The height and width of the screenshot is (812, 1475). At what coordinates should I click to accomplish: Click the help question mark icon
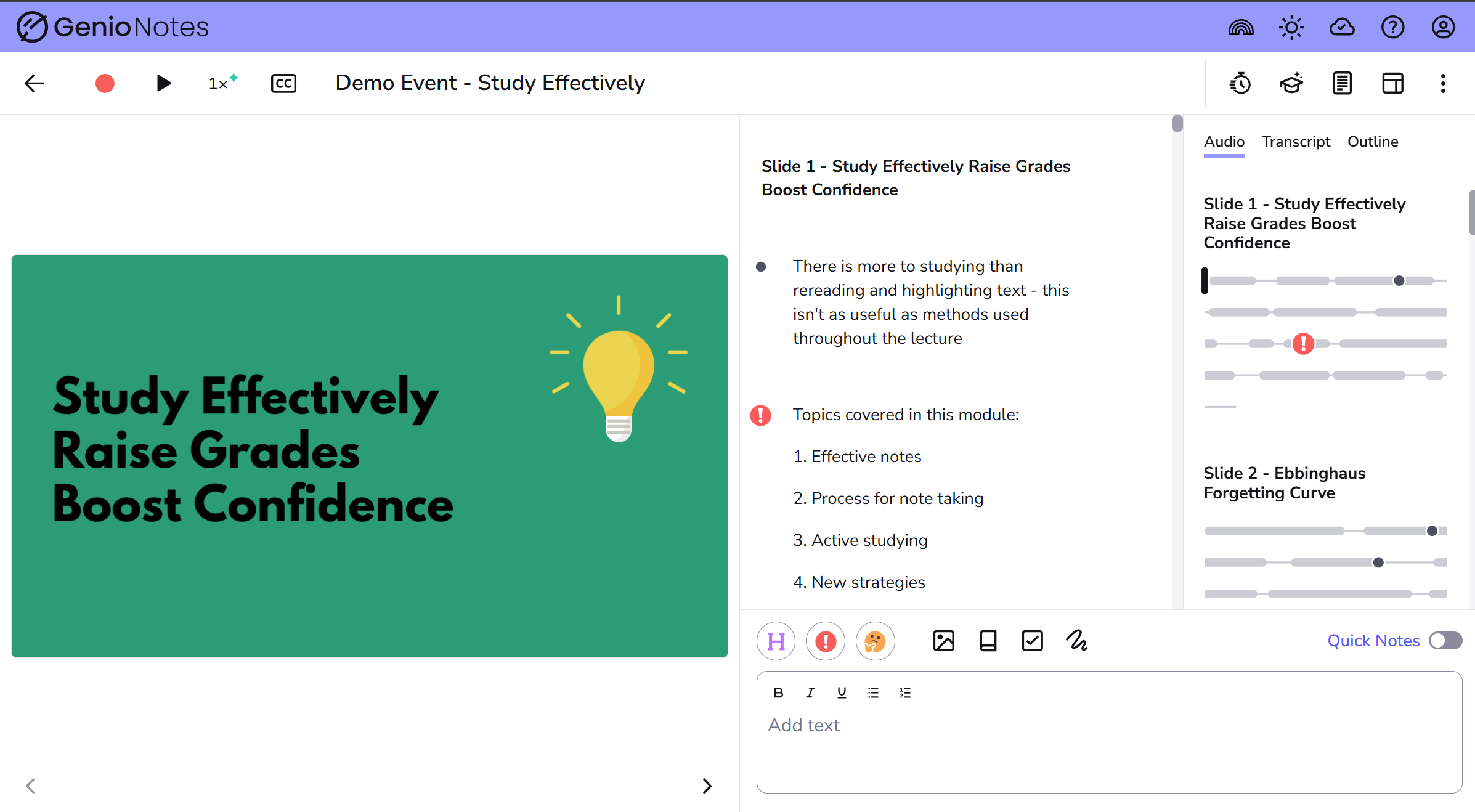[1392, 26]
